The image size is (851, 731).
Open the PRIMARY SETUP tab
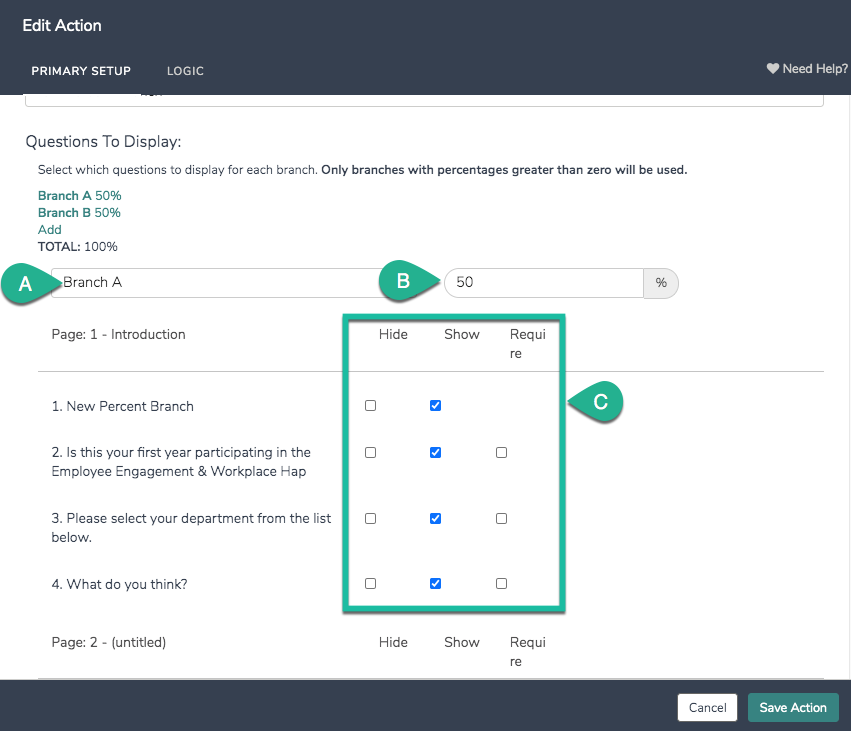[81, 71]
